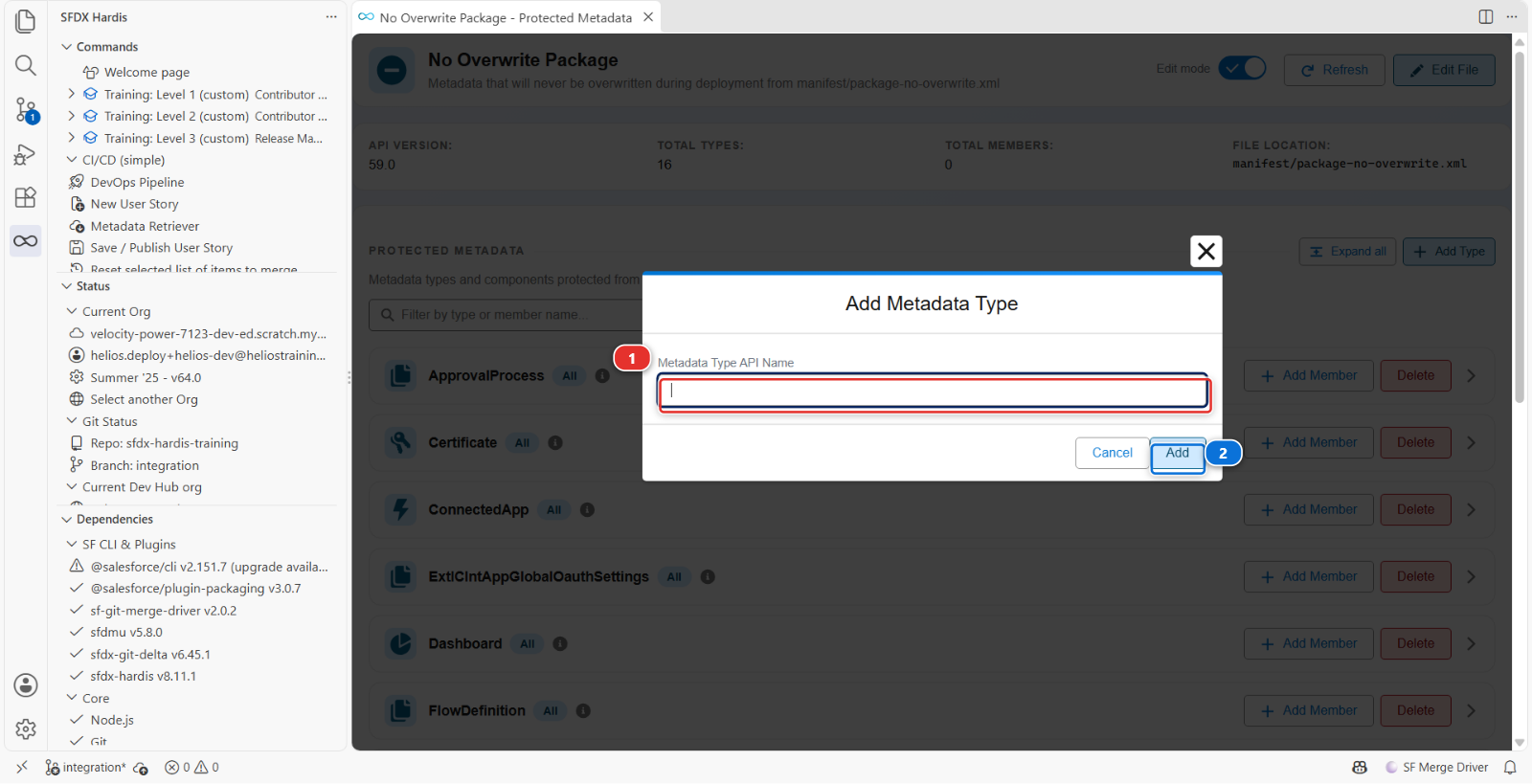
Task: Collapse the Status section
Action: [67, 286]
